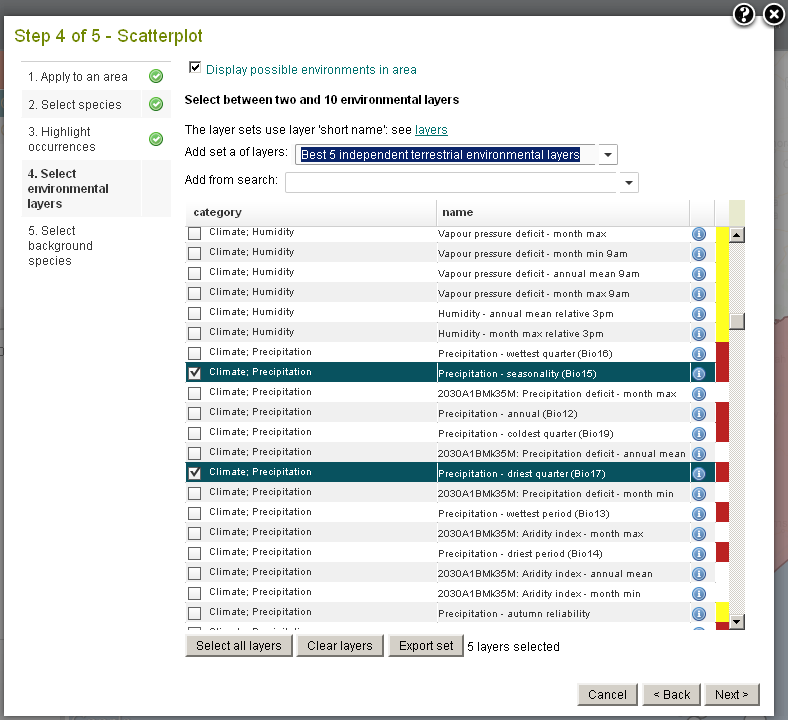Click the Best 5 independent layers combo text
The height and width of the screenshot is (720, 788).
440,155
